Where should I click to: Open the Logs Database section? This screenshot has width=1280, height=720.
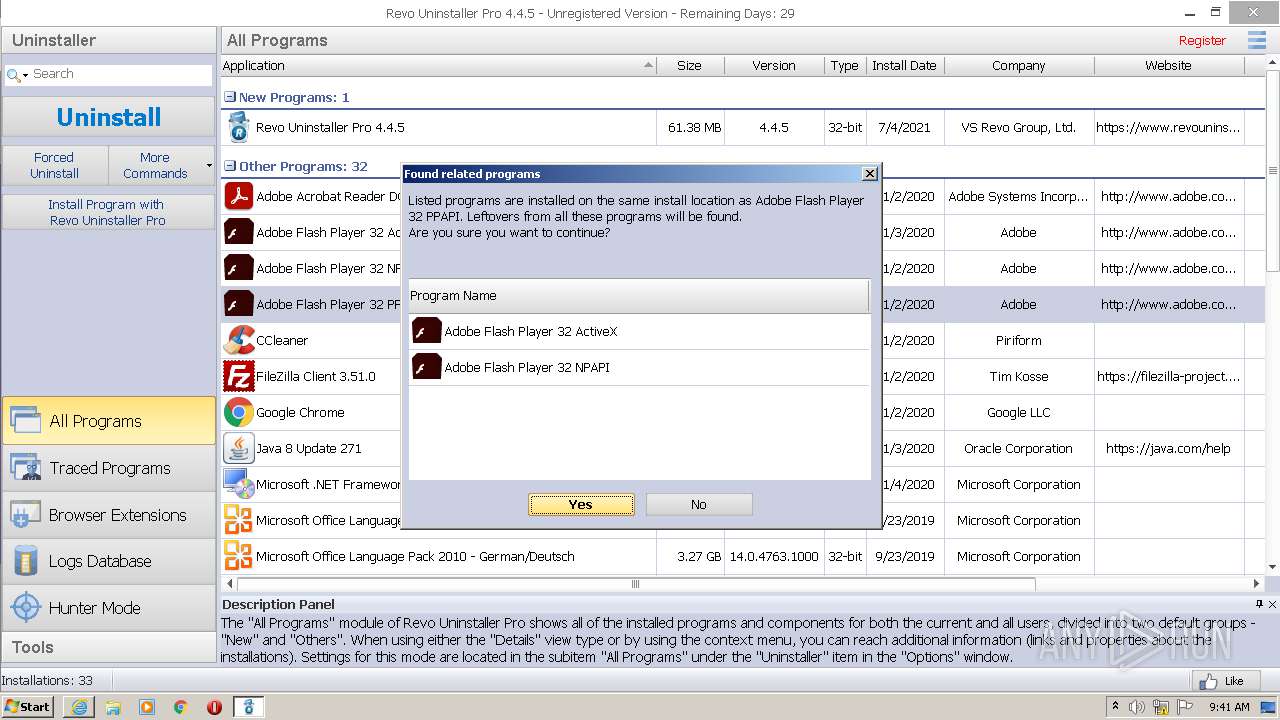109,561
